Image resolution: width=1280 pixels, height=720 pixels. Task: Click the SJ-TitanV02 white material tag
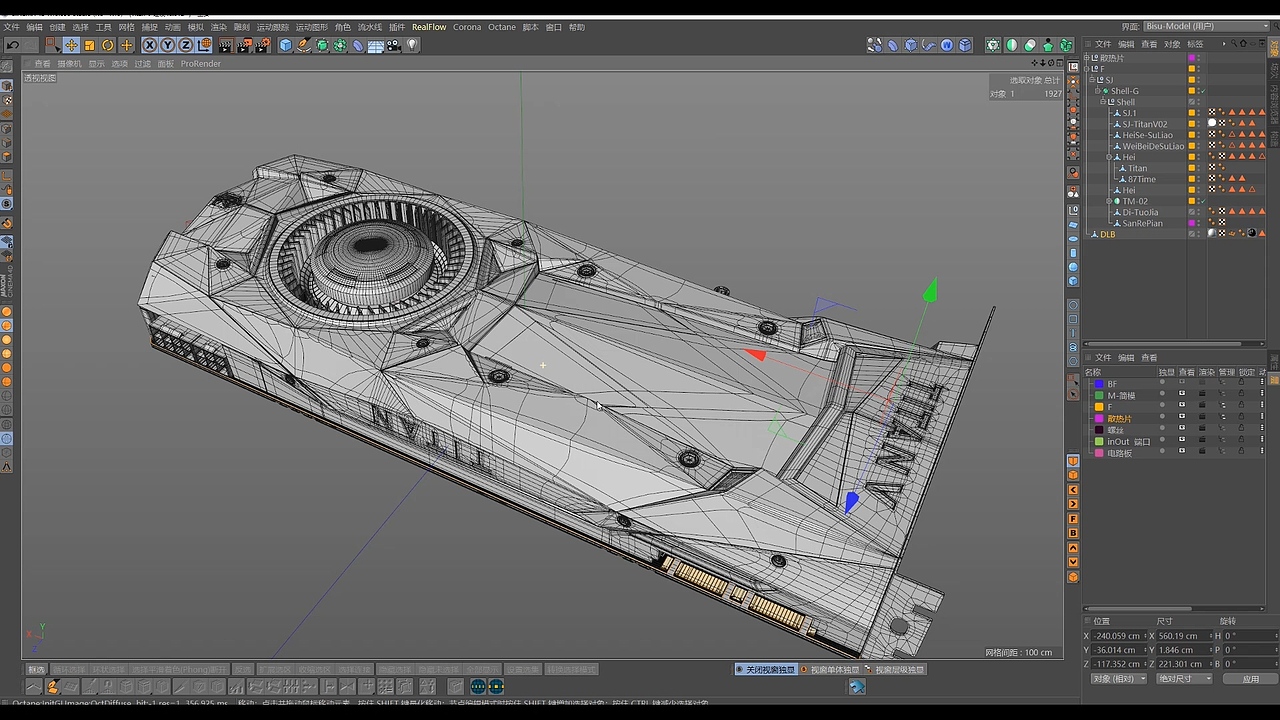1212,124
